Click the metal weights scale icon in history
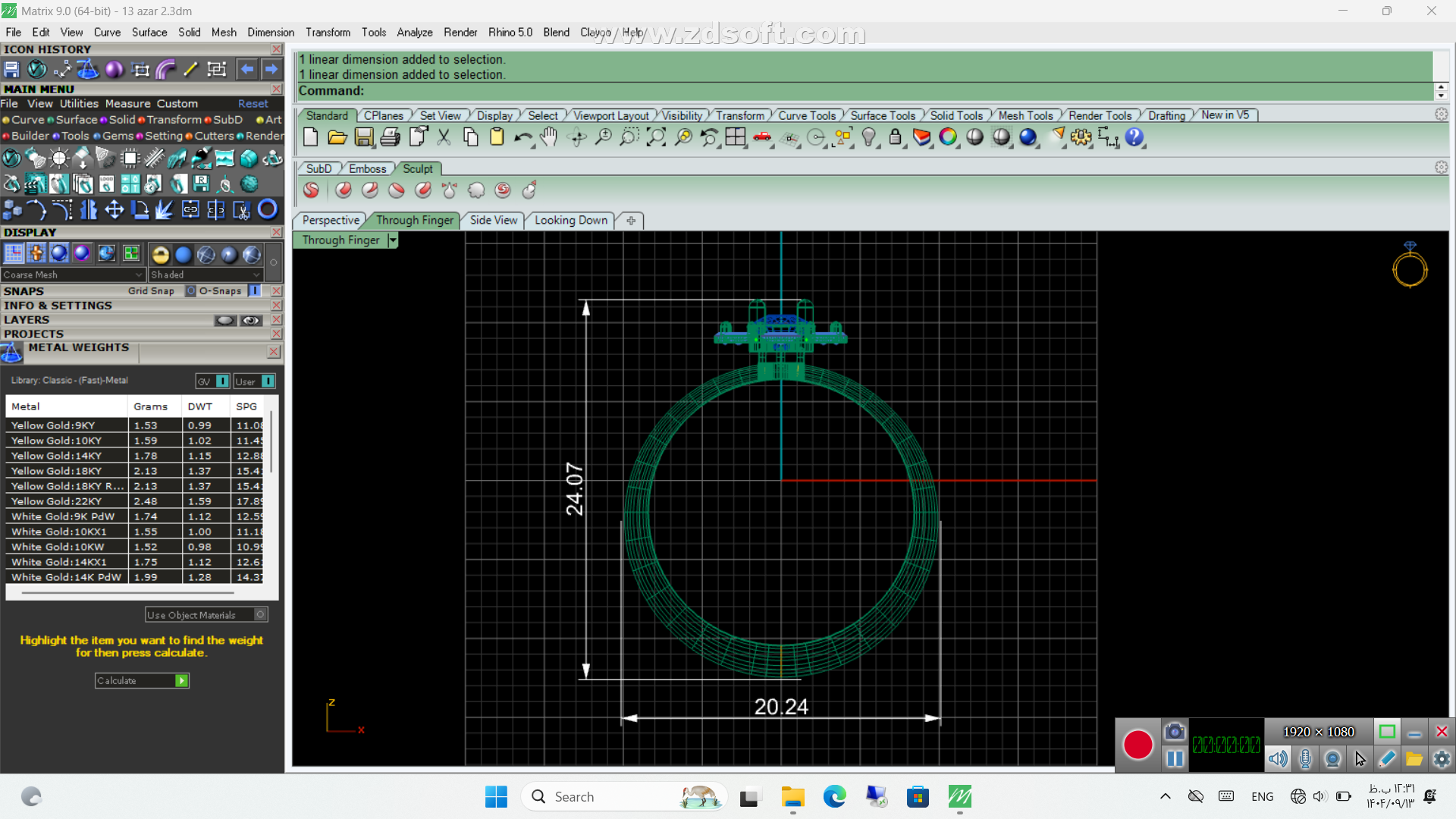 click(88, 70)
